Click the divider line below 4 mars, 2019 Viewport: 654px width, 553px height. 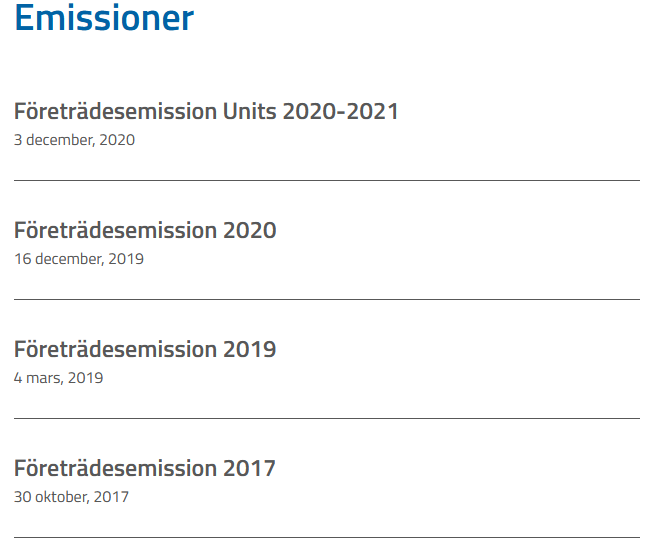click(327, 418)
